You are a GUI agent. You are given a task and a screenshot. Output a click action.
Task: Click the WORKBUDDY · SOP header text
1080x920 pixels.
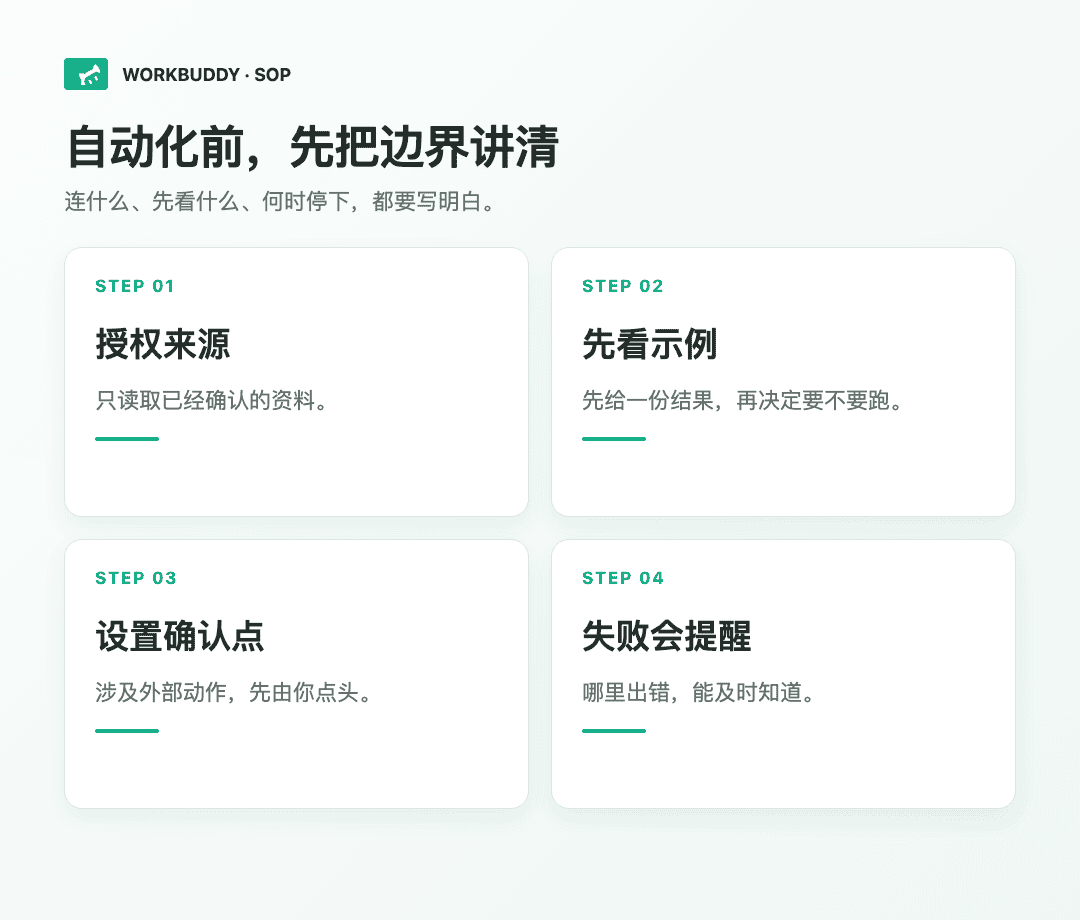[x=207, y=74]
